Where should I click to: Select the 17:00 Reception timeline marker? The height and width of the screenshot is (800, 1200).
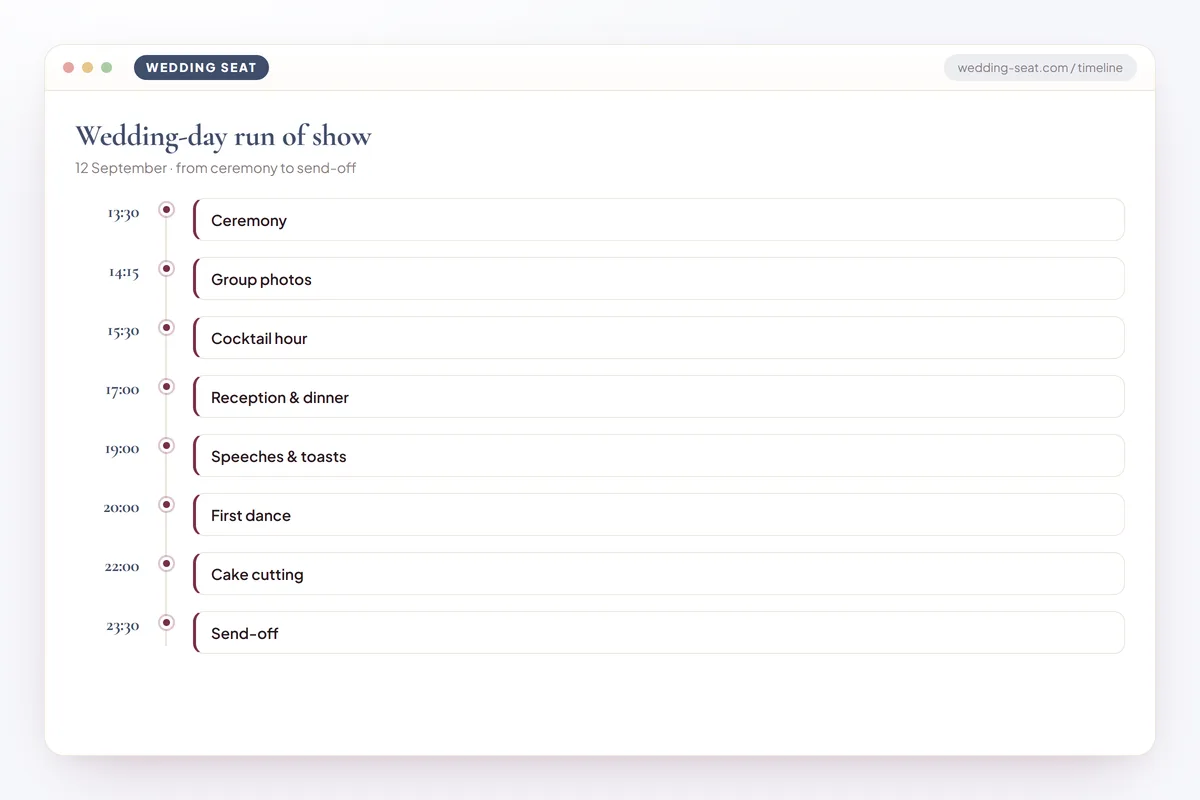click(x=166, y=386)
